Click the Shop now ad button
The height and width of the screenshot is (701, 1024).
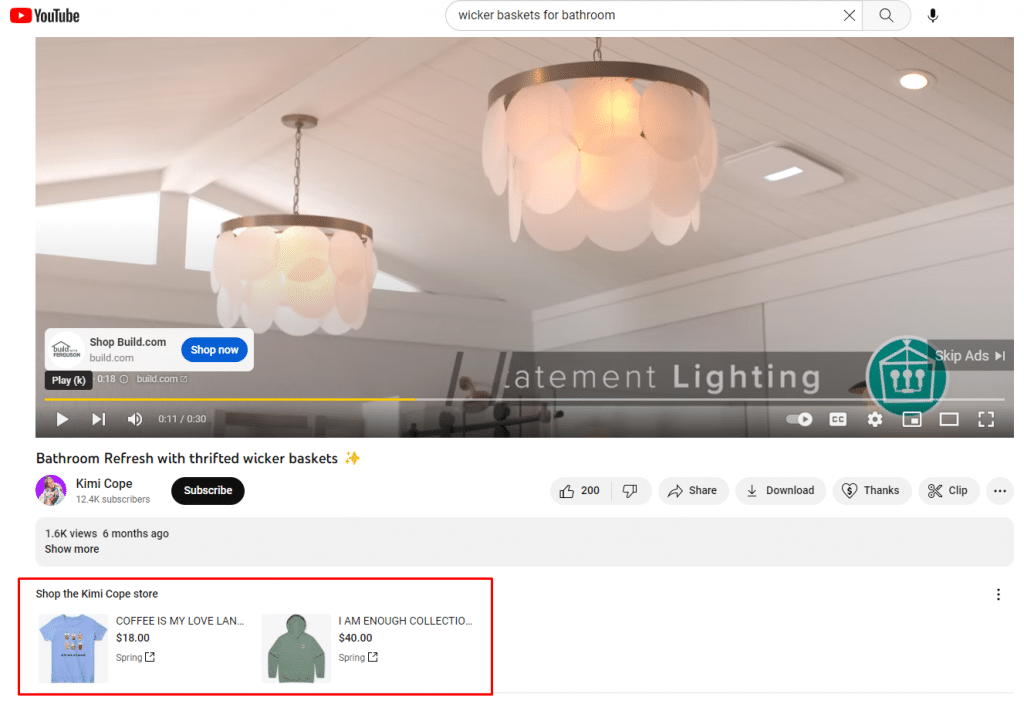215,350
